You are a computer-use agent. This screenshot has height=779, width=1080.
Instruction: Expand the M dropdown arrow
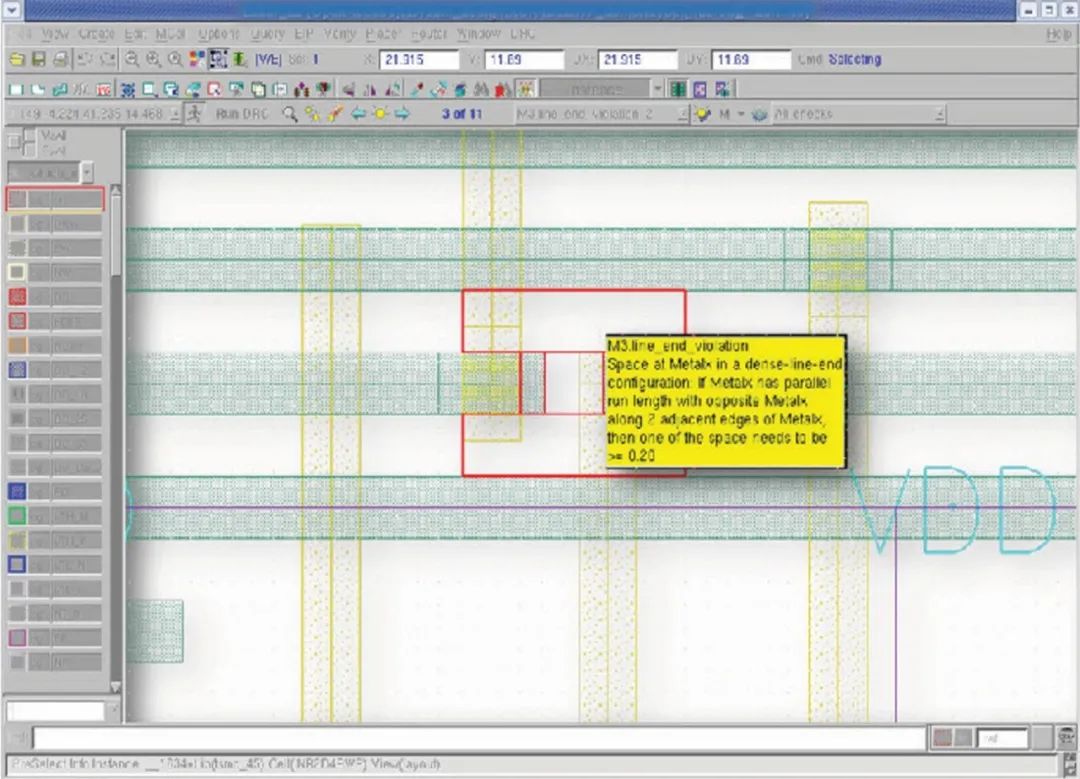click(741, 114)
